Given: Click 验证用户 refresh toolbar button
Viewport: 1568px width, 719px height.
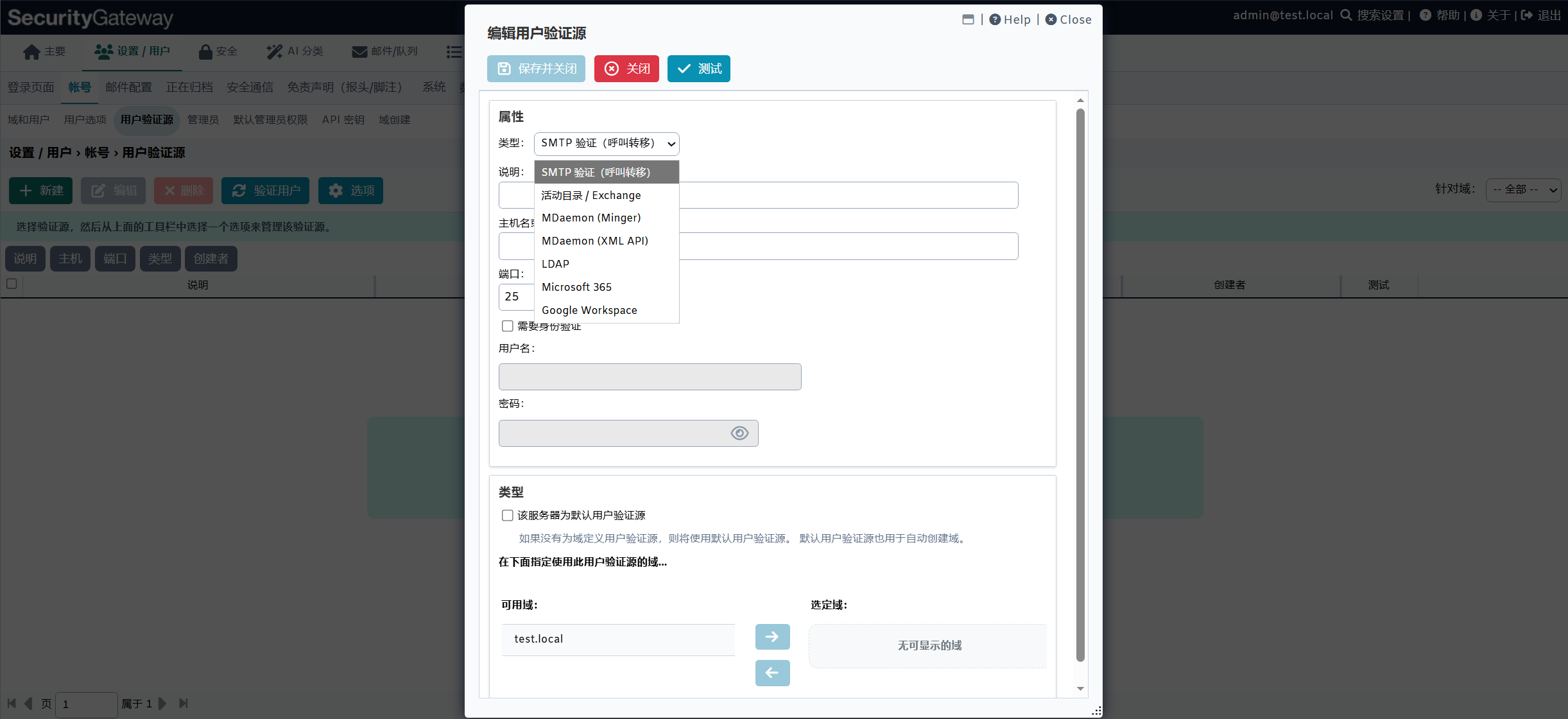Looking at the screenshot, I should tap(265, 191).
